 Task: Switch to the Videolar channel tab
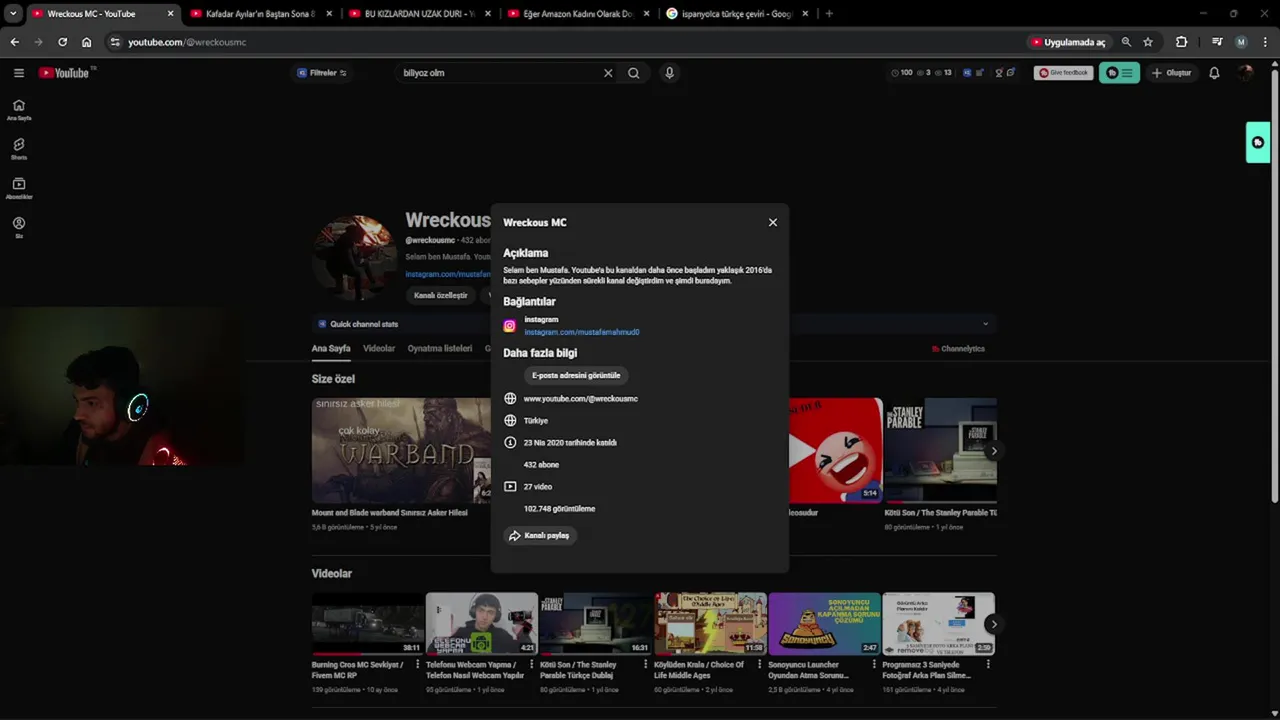(x=379, y=349)
